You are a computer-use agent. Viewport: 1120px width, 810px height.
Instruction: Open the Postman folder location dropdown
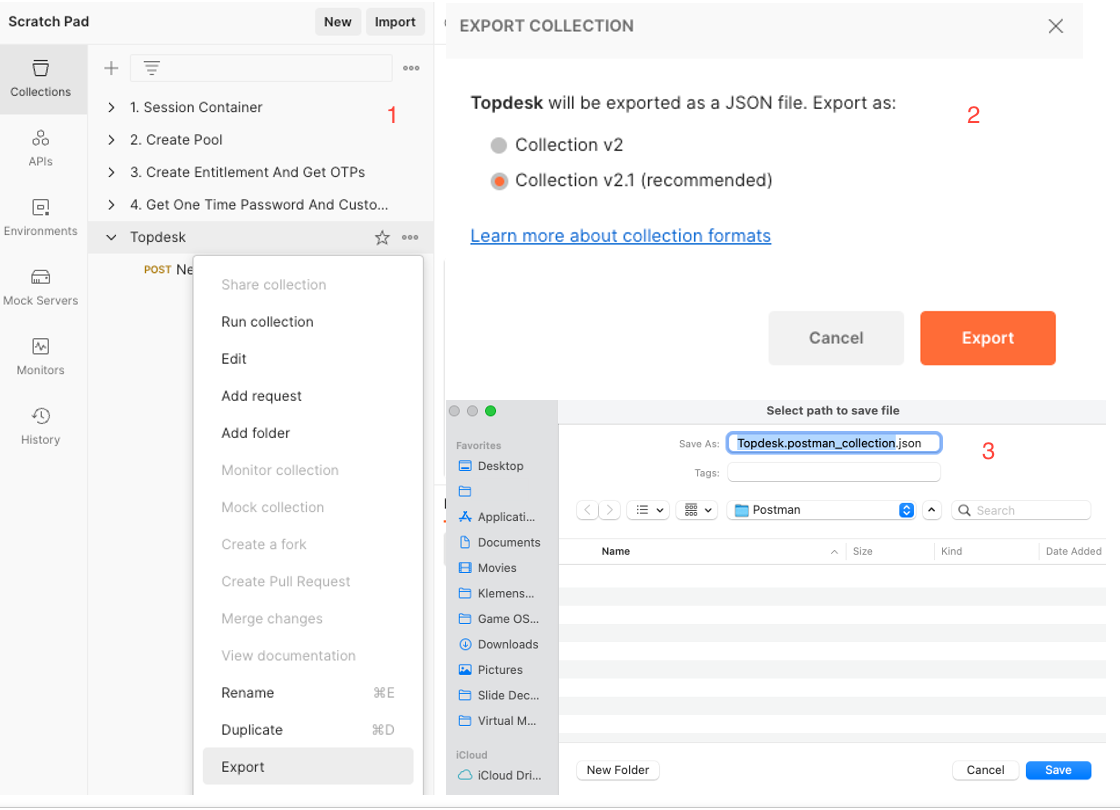point(820,510)
